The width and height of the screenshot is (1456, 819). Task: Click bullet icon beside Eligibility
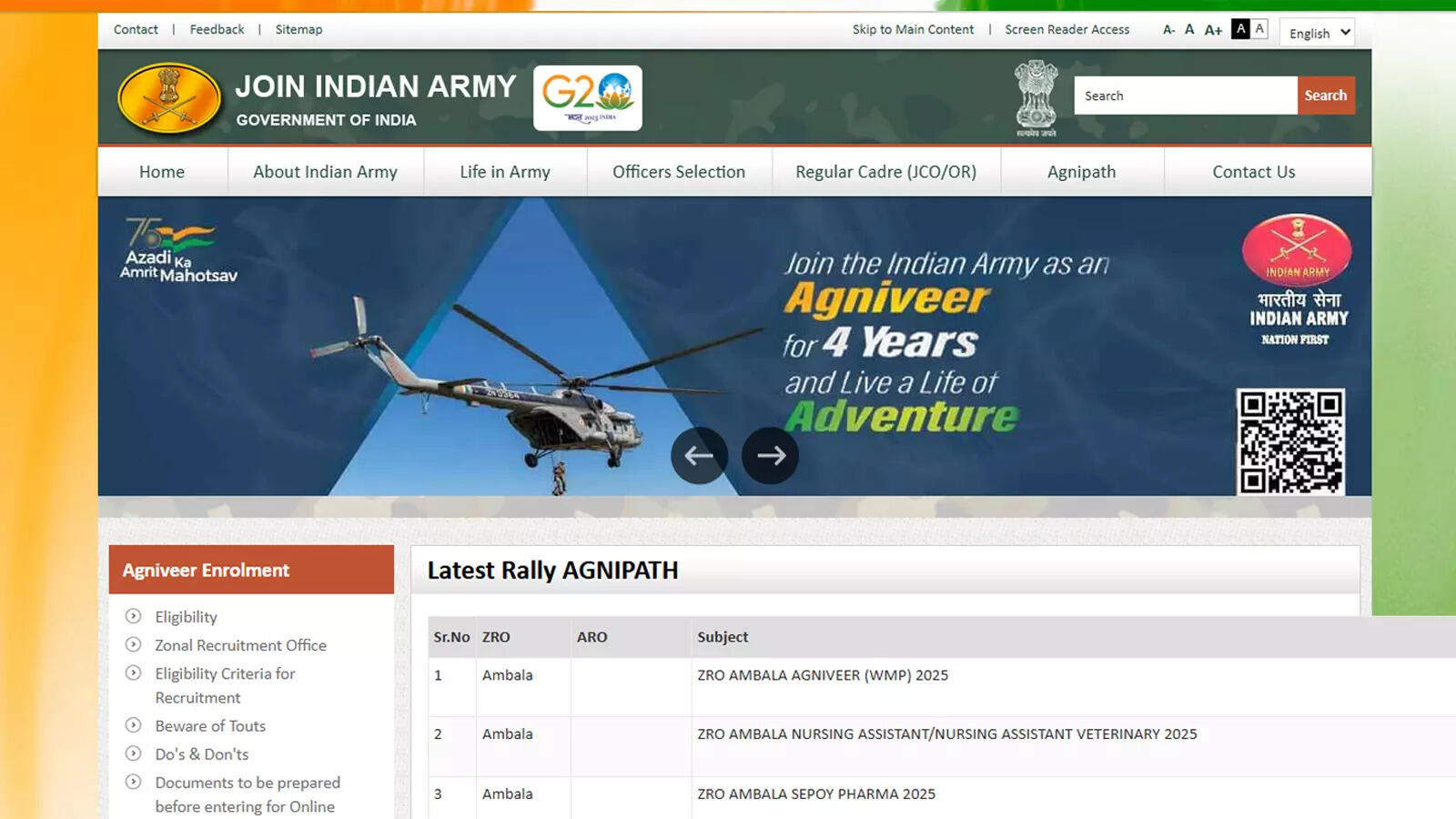[133, 616]
